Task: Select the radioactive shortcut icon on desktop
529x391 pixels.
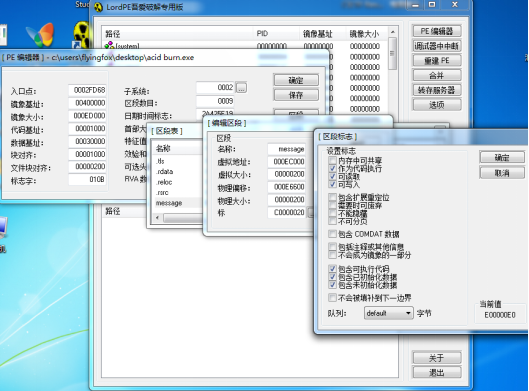Action: (x=81, y=35)
